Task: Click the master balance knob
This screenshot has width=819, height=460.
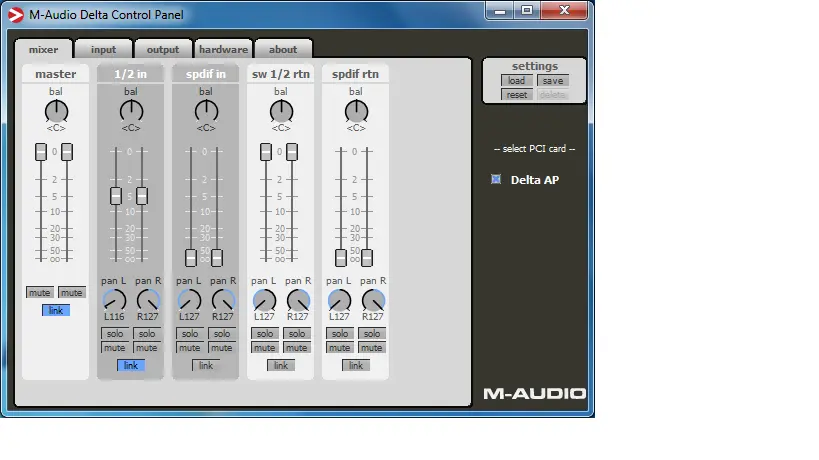Action: click(x=56, y=112)
